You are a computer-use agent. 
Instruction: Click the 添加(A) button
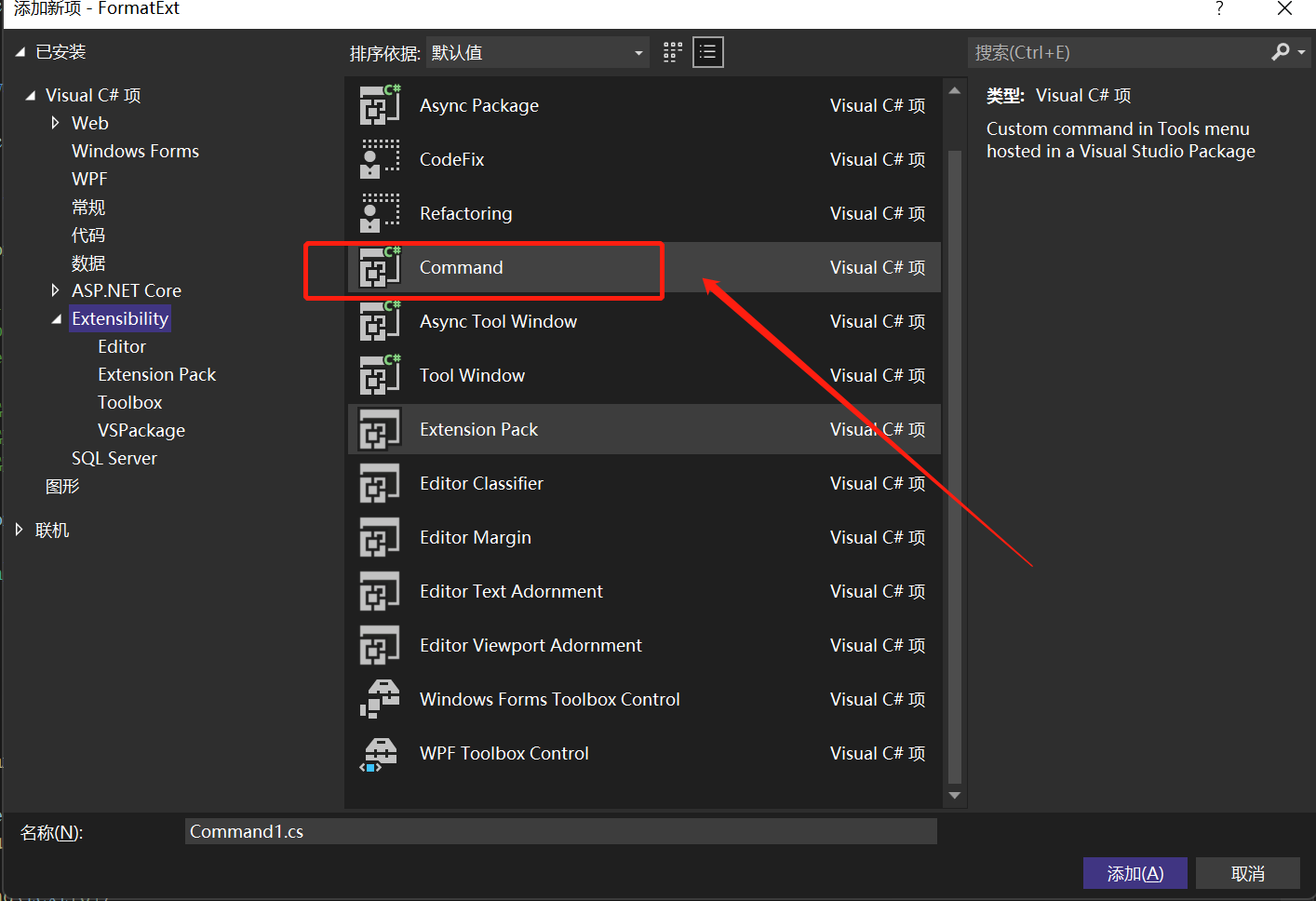coord(1135,873)
